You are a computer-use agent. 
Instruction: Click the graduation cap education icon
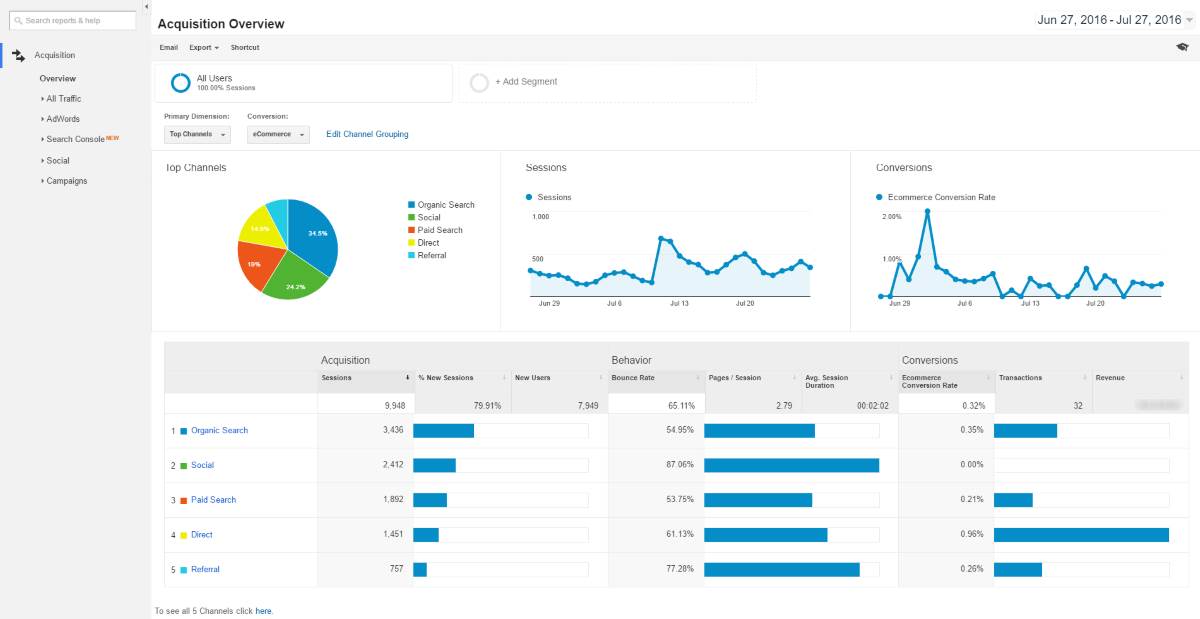[x=1182, y=46]
